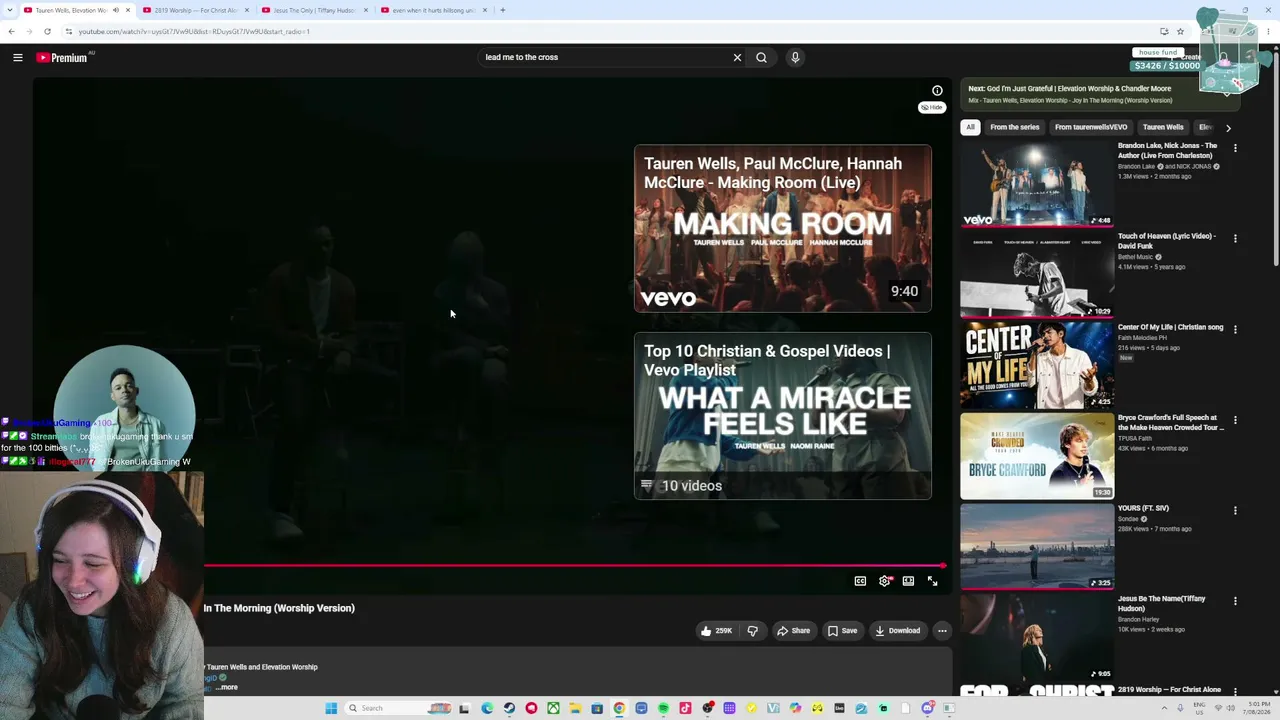This screenshot has height=720, width=1280.
Task: Download the video
Action: point(897,631)
